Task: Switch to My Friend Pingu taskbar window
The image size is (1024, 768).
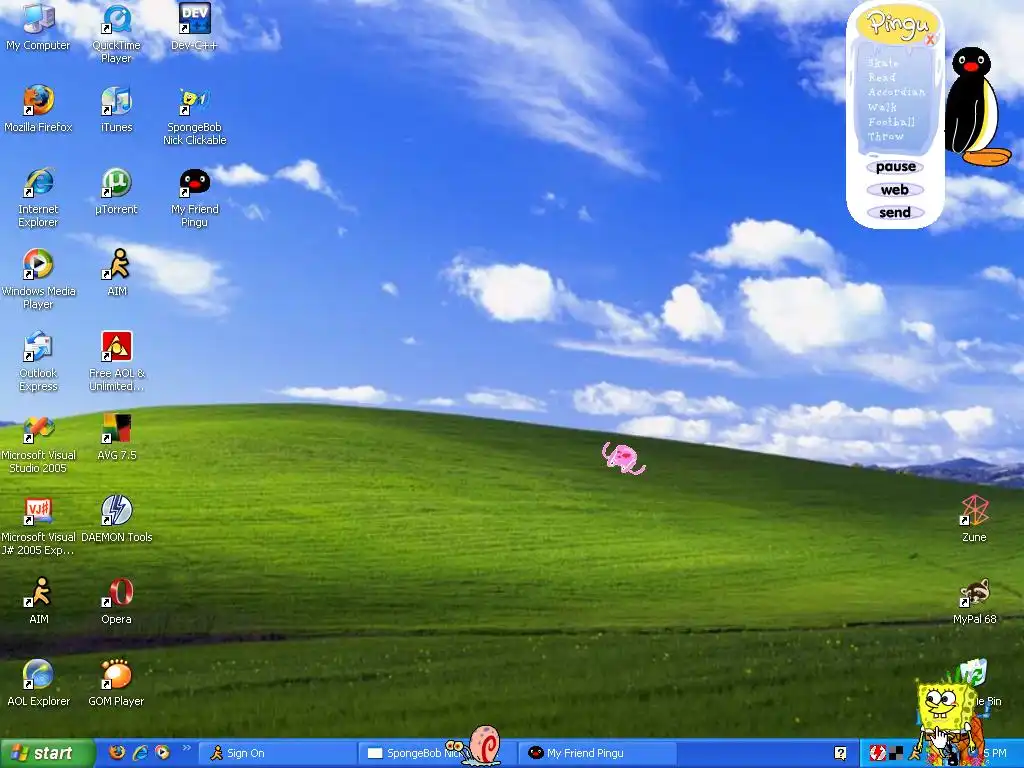Action: click(597, 753)
